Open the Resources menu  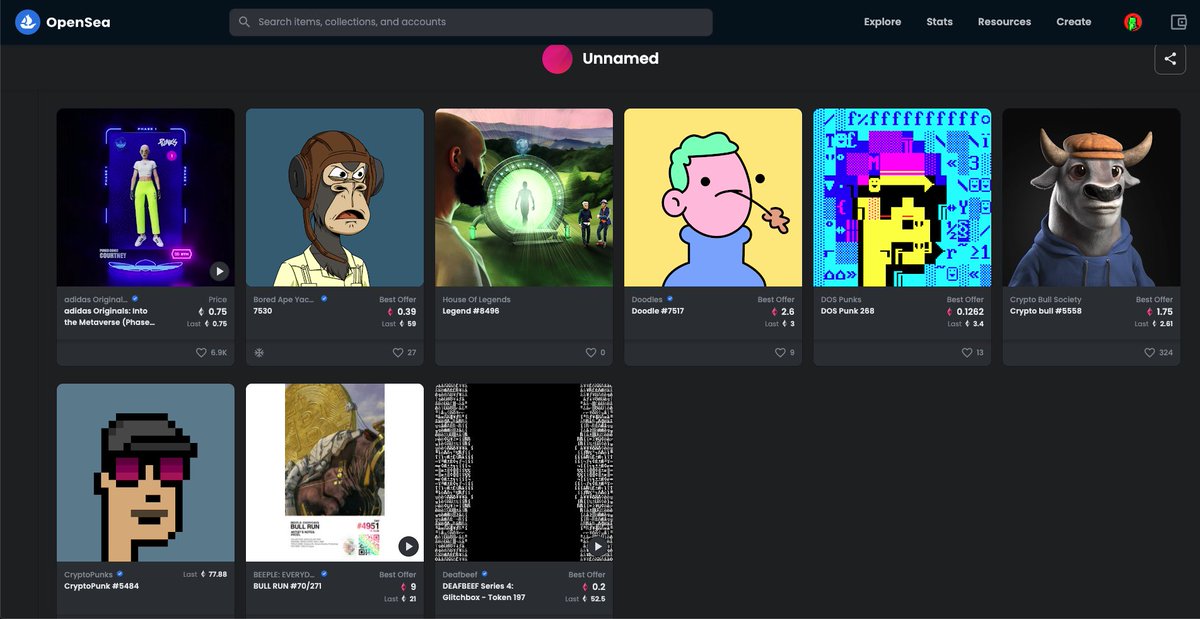click(x=1004, y=22)
